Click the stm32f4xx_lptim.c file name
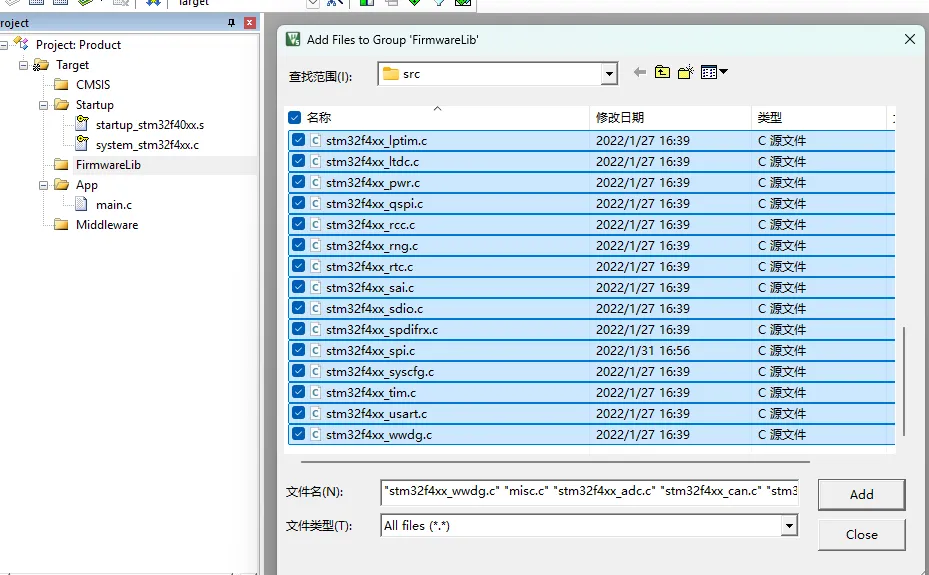 pos(376,140)
